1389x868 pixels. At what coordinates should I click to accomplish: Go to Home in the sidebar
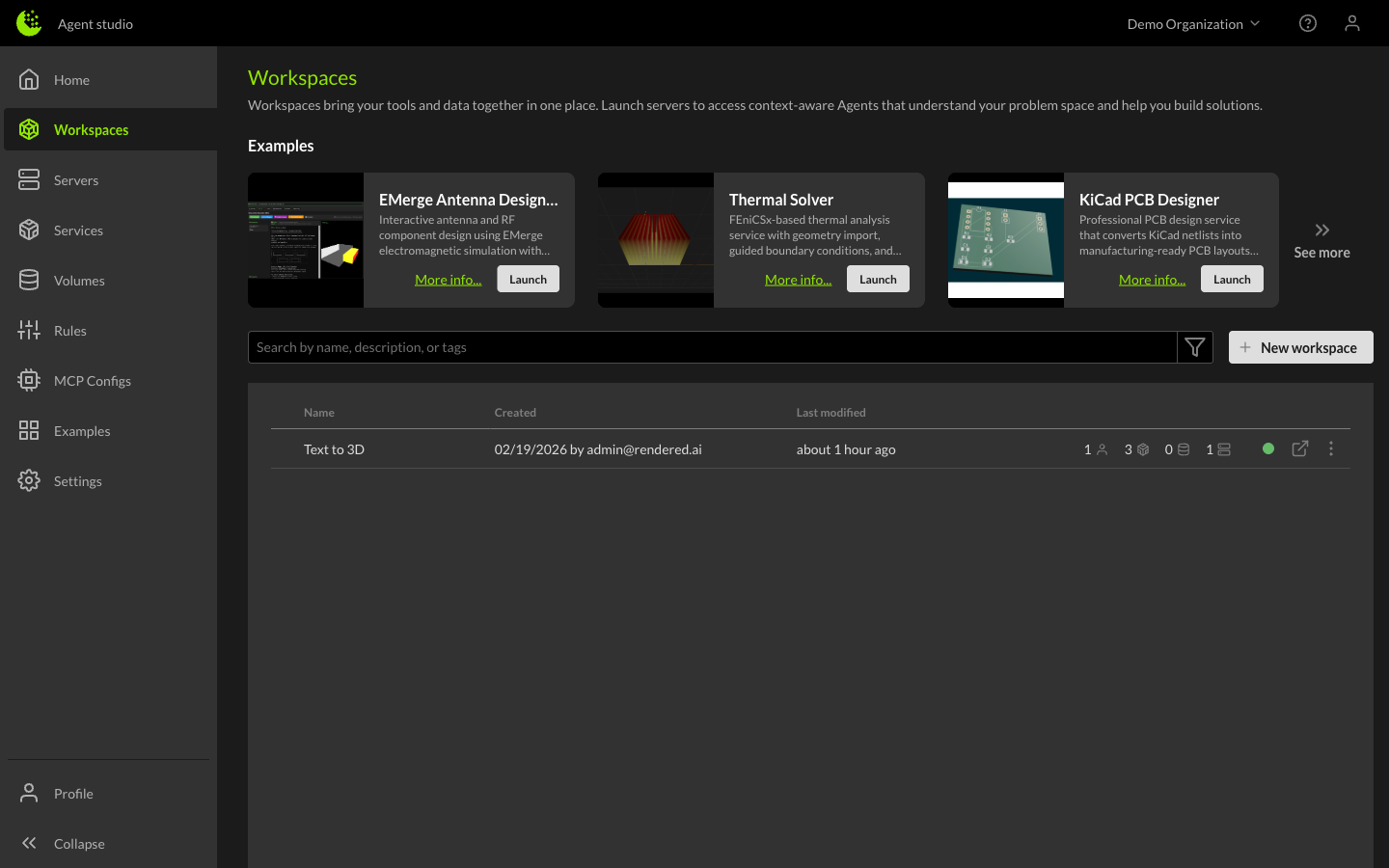pos(28,79)
